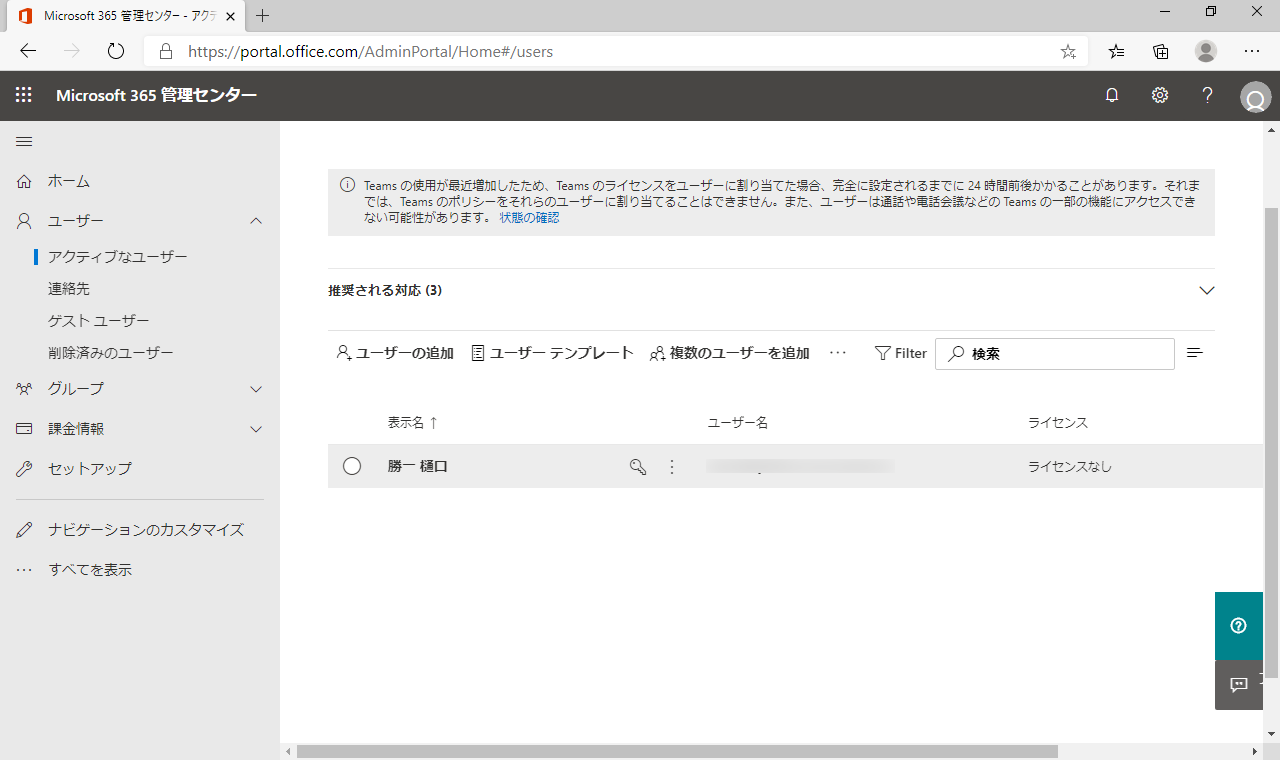Open a new browser tab
The image size is (1280, 760).
(x=262, y=15)
